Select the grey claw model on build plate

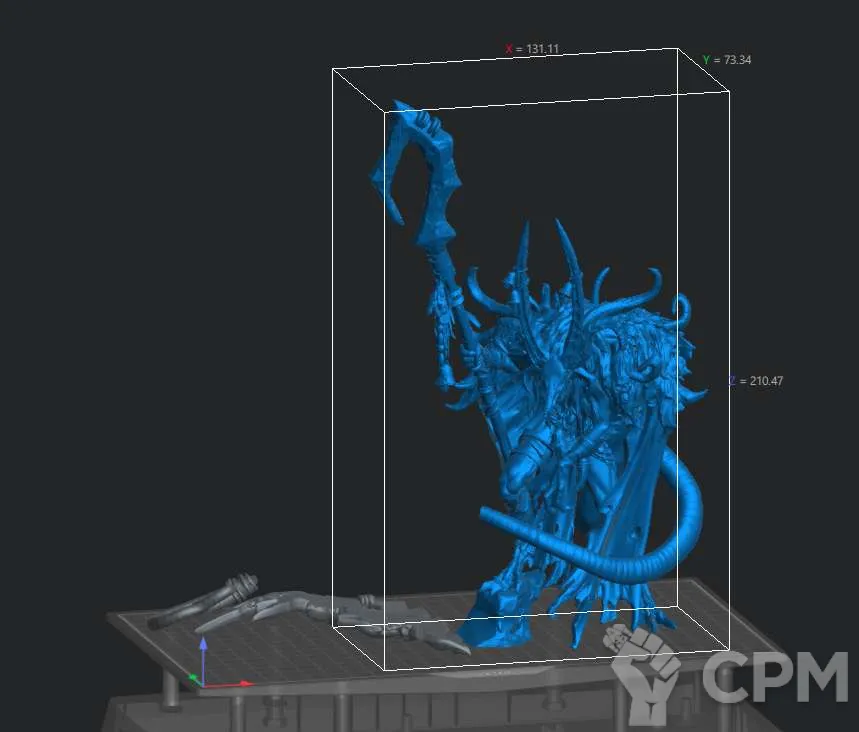(300, 610)
